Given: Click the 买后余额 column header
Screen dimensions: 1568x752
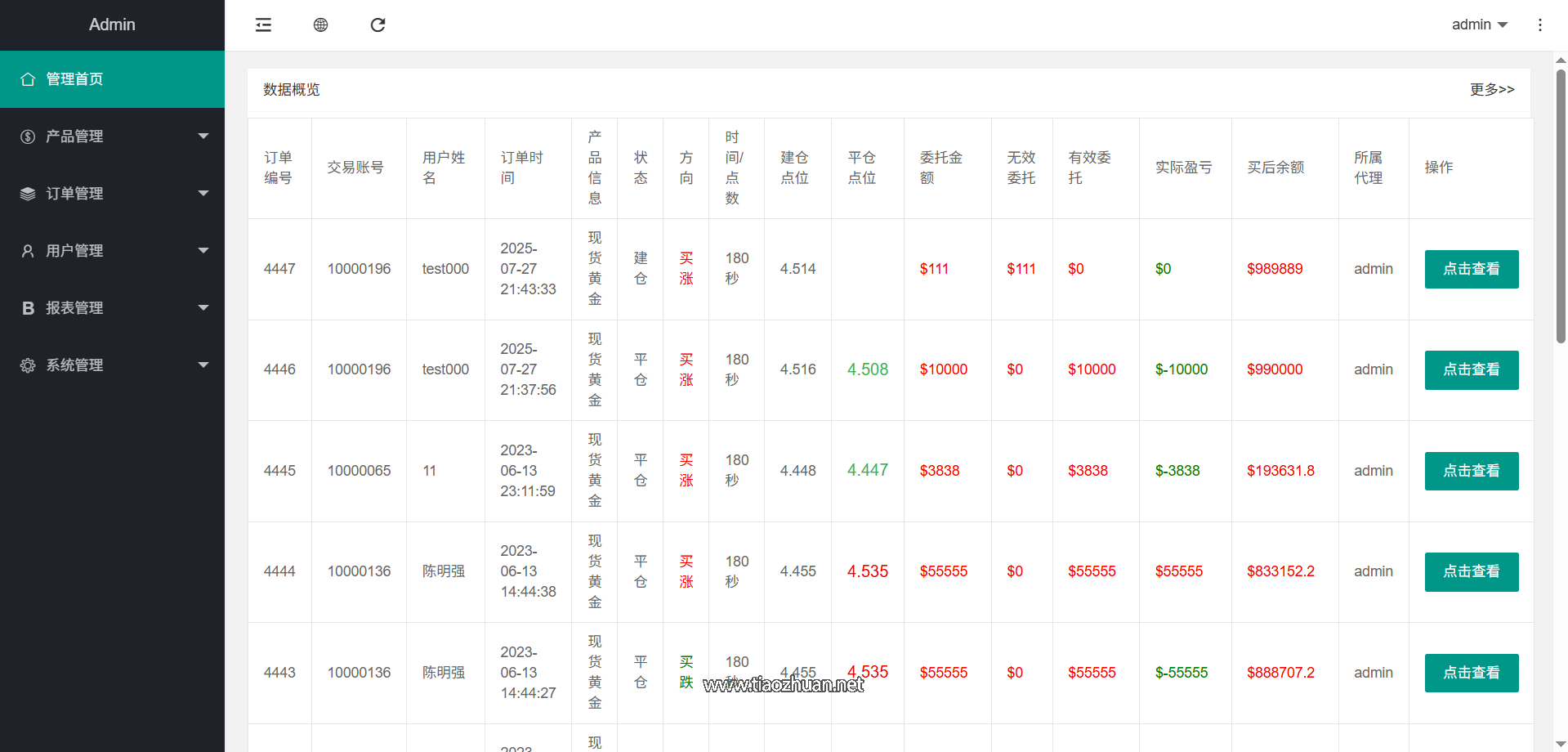Looking at the screenshot, I should click(x=1275, y=168).
